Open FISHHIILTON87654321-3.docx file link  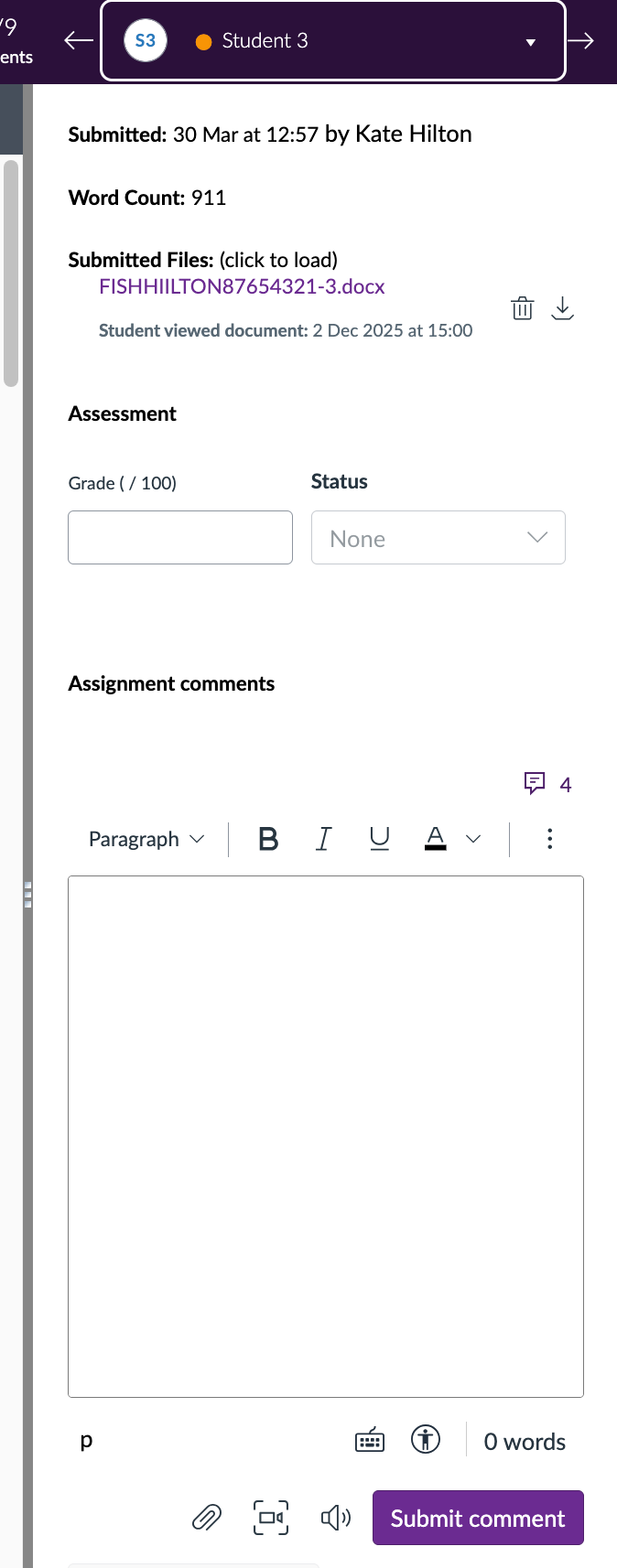click(242, 286)
